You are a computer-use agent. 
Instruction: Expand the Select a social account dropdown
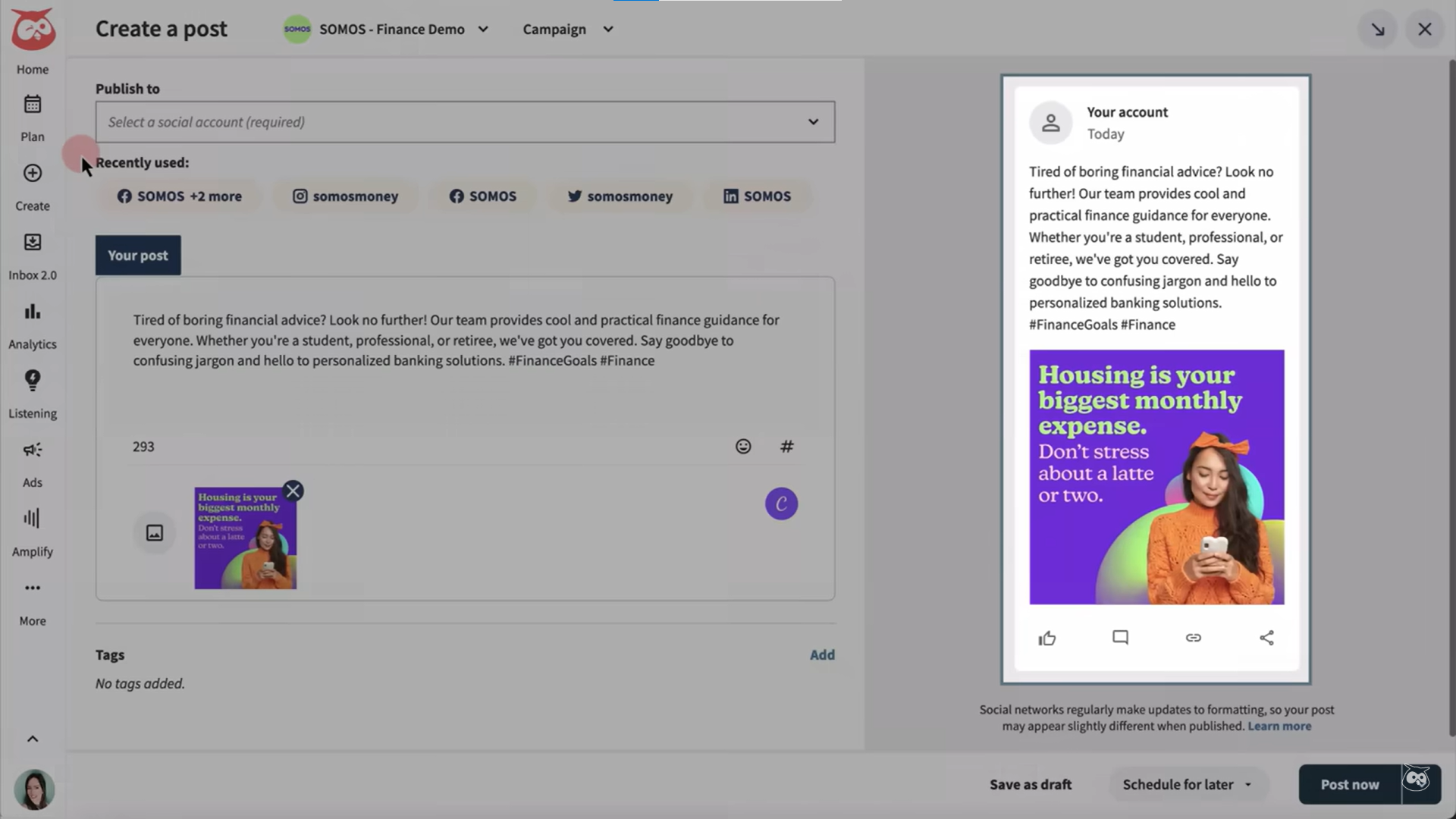pos(465,122)
